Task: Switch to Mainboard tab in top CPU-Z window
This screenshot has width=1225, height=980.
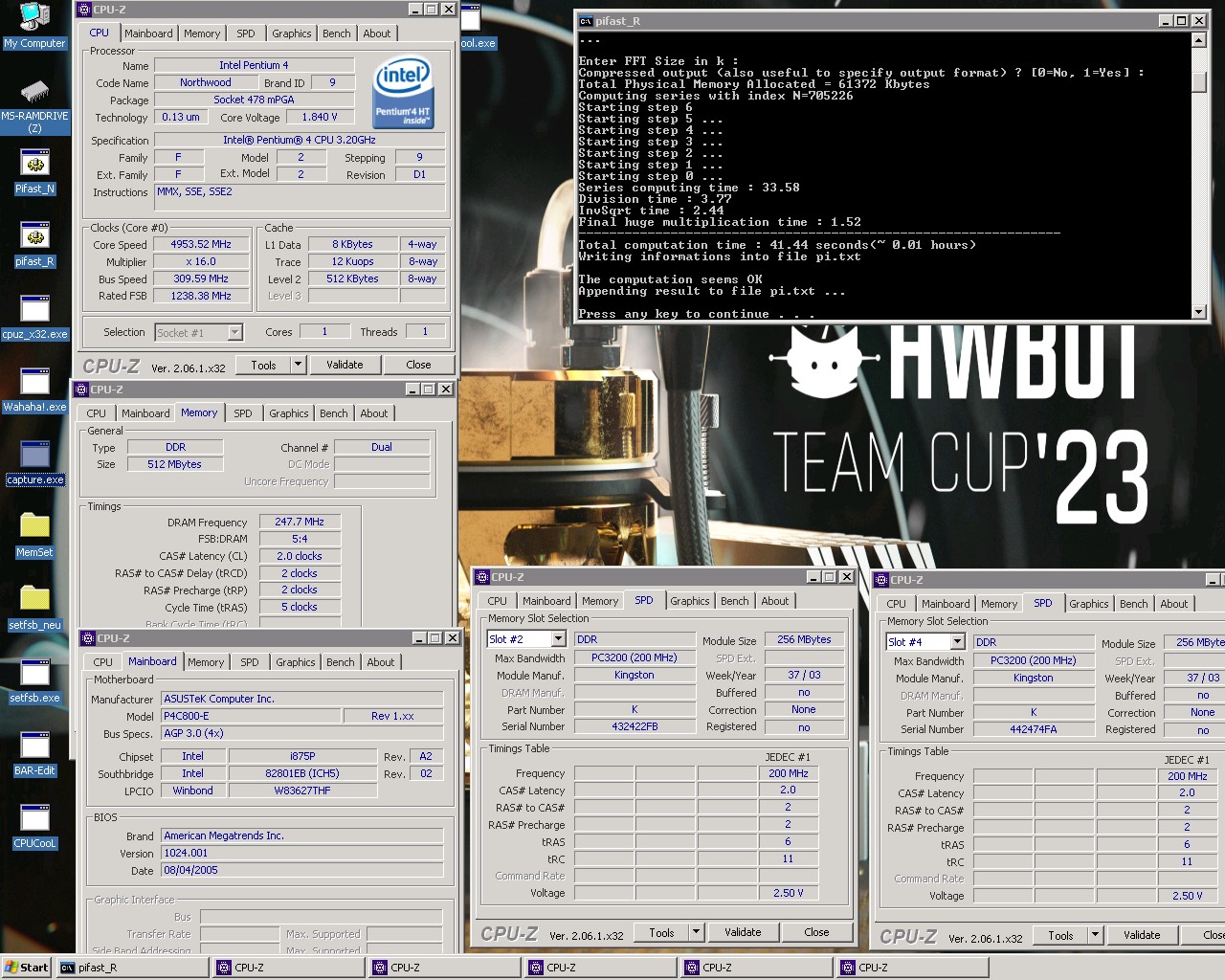Action: click(148, 33)
